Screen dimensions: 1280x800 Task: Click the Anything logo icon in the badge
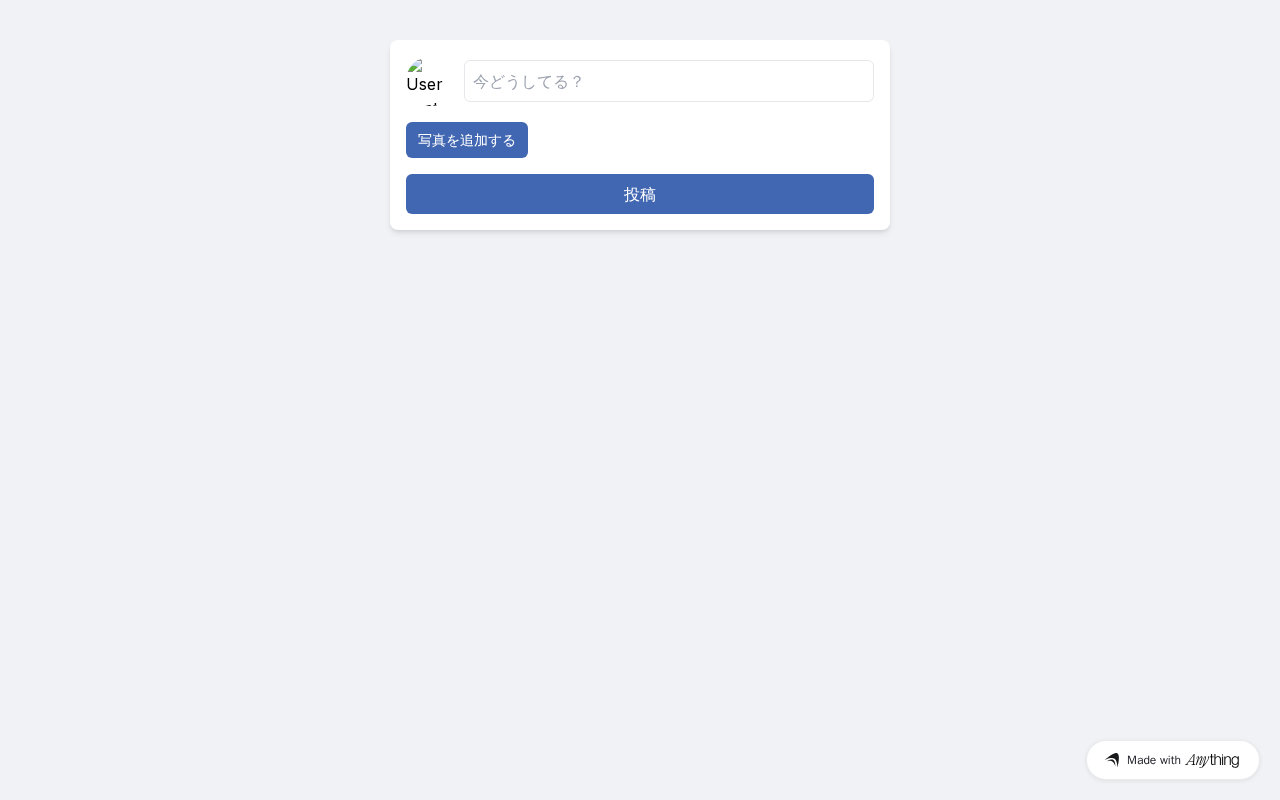click(x=1112, y=760)
